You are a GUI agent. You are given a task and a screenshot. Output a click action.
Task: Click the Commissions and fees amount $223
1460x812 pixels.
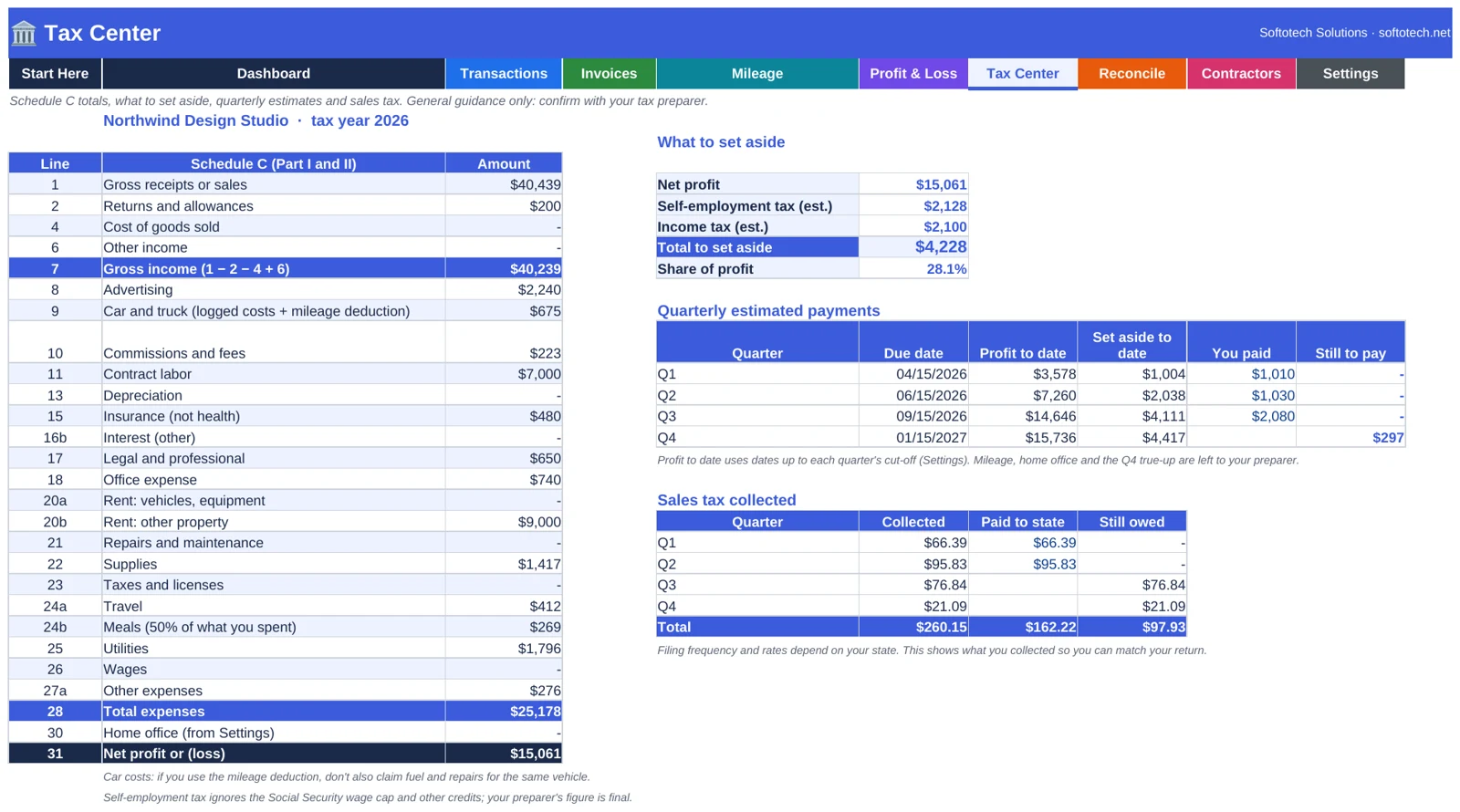click(504, 343)
